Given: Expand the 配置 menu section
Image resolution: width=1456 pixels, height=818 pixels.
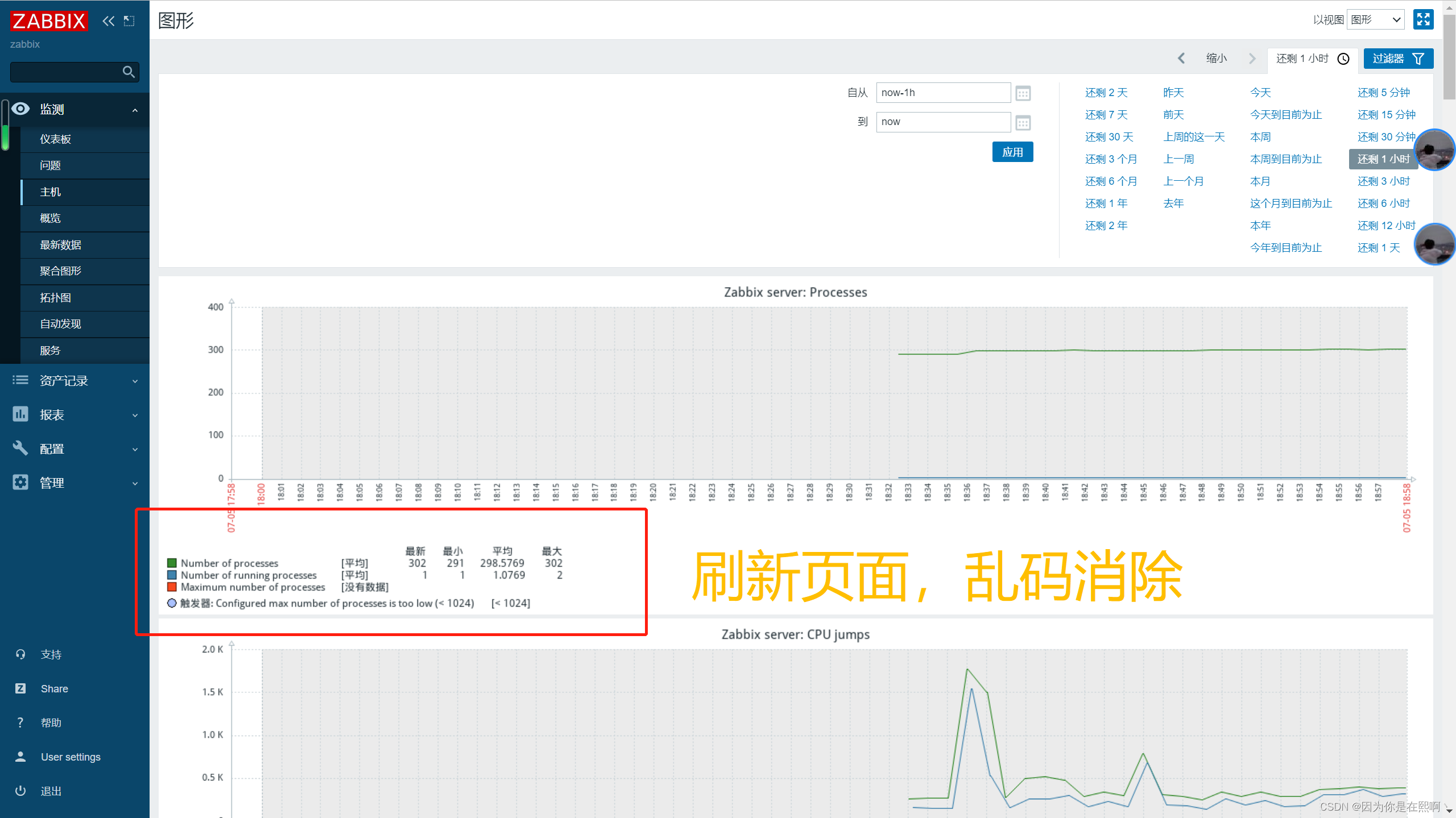Looking at the screenshot, I should pos(135,449).
